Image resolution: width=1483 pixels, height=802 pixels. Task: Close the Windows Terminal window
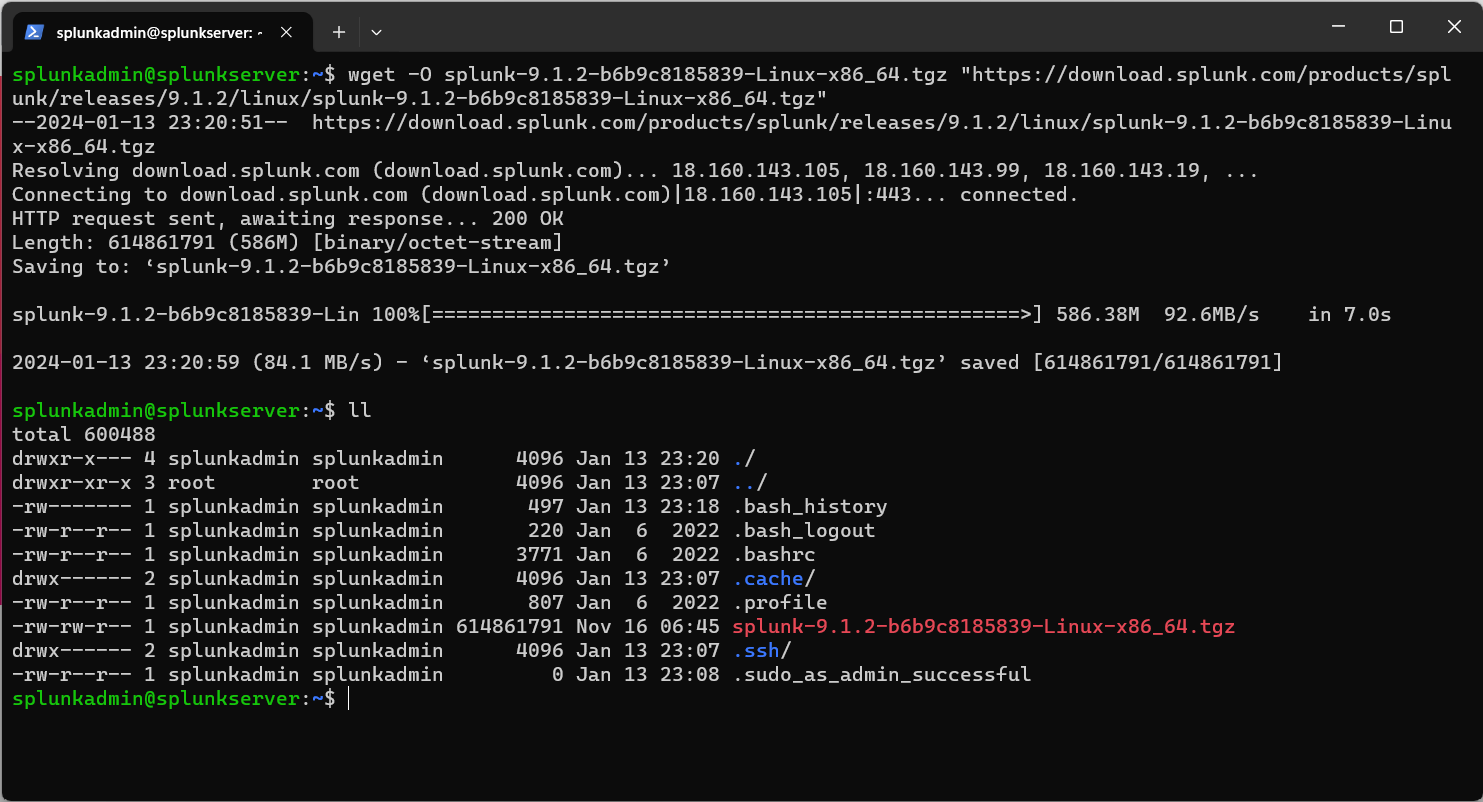click(x=1453, y=27)
